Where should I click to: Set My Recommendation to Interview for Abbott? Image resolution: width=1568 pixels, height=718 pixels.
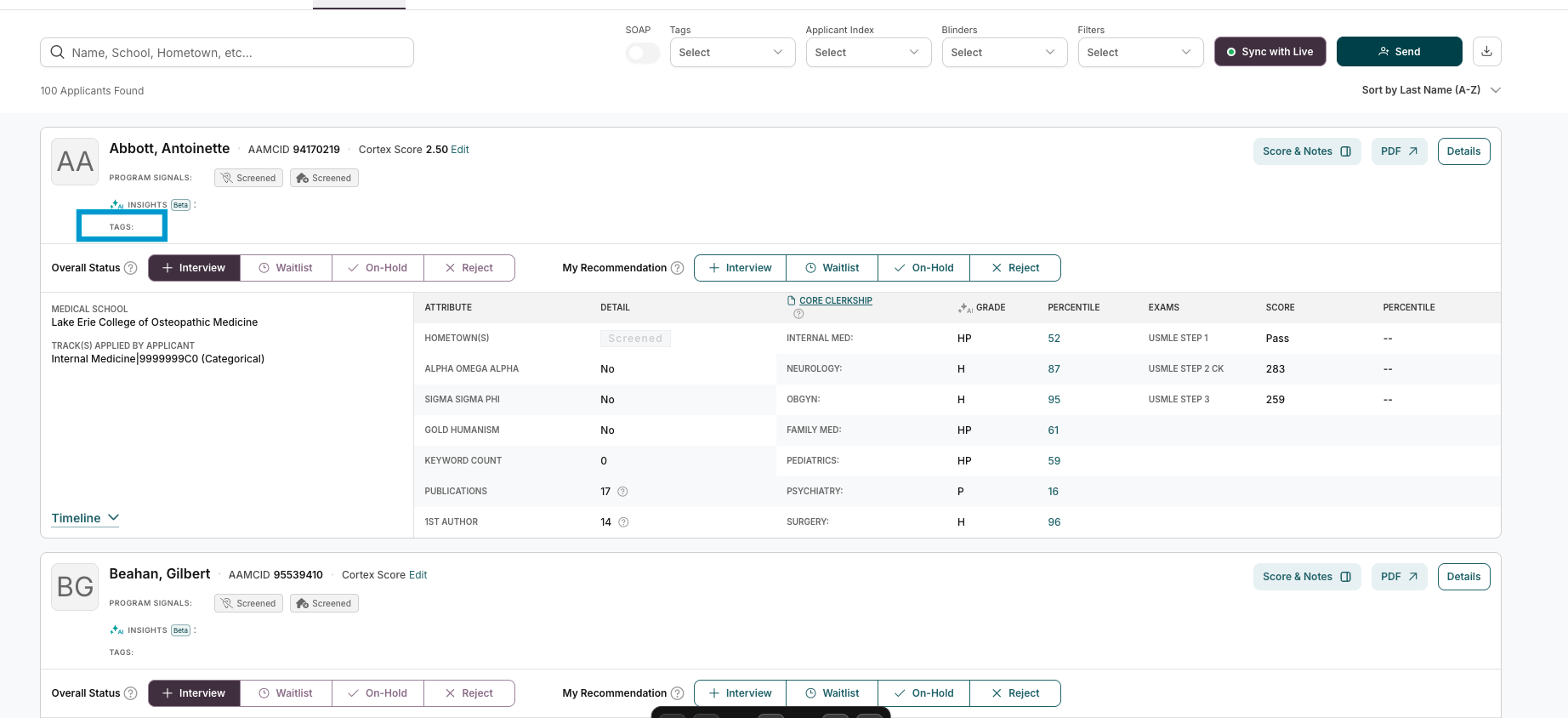tap(740, 268)
